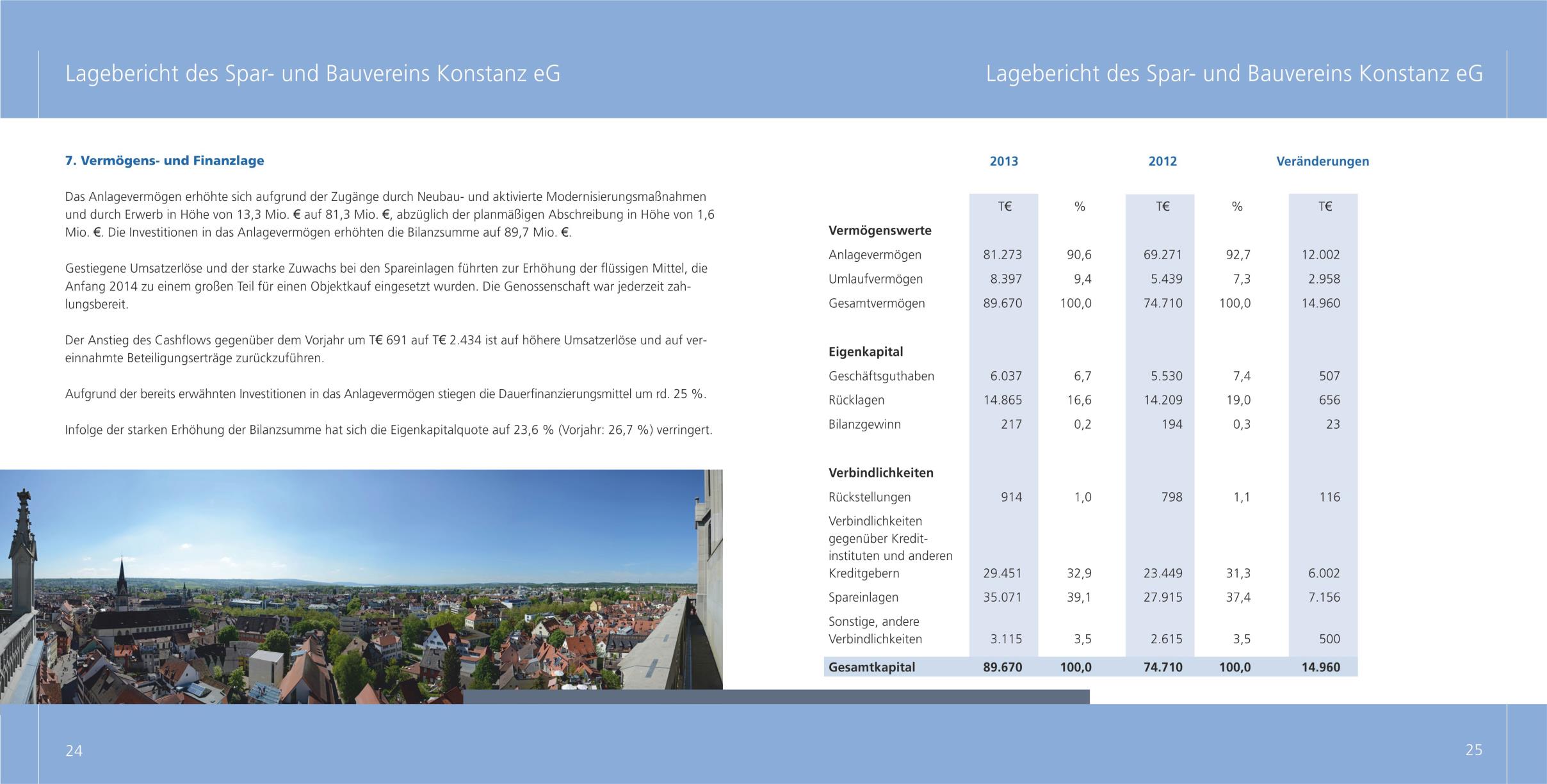Click the Verbindlichkeiten section heading
1547x784 pixels.
point(881,473)
